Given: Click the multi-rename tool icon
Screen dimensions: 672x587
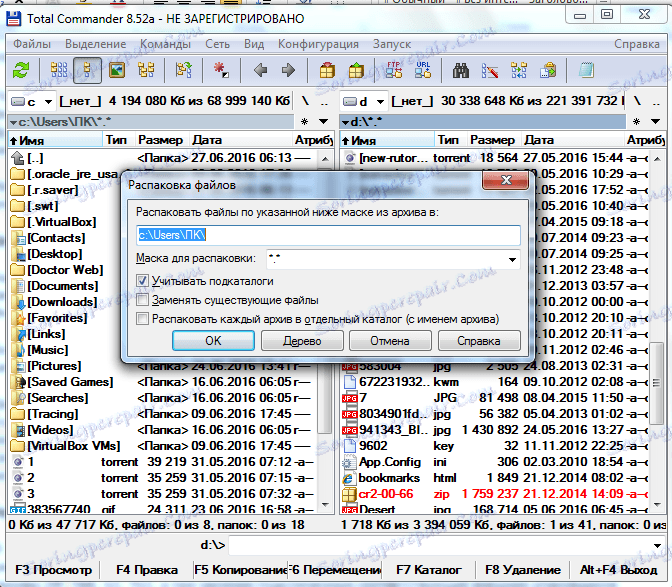Looking at the screenshot, I should point(489,70).
